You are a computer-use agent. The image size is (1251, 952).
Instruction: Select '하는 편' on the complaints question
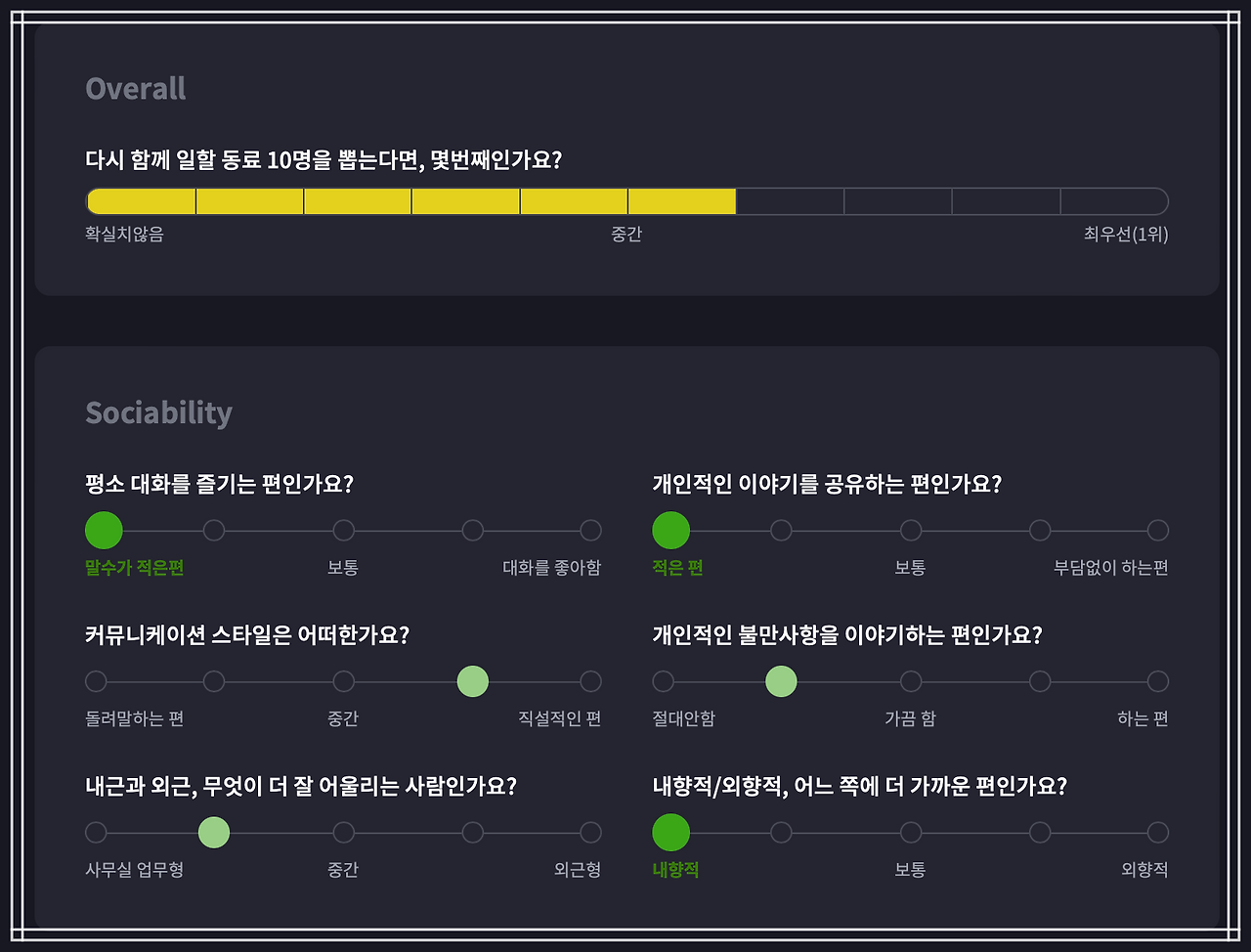pyautogui.click(x=1157, y=680)
